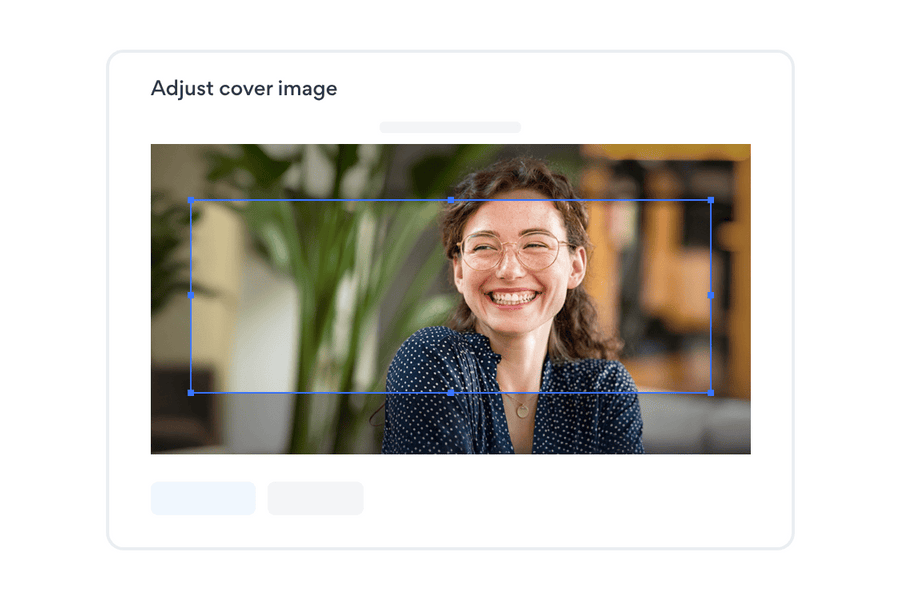Click the right-middle crop handle
The image size is (900, 600).
coord(711,295)
